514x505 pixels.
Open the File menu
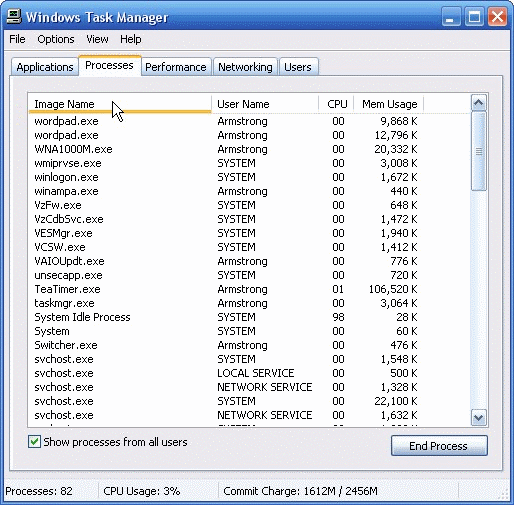point(17,39)
